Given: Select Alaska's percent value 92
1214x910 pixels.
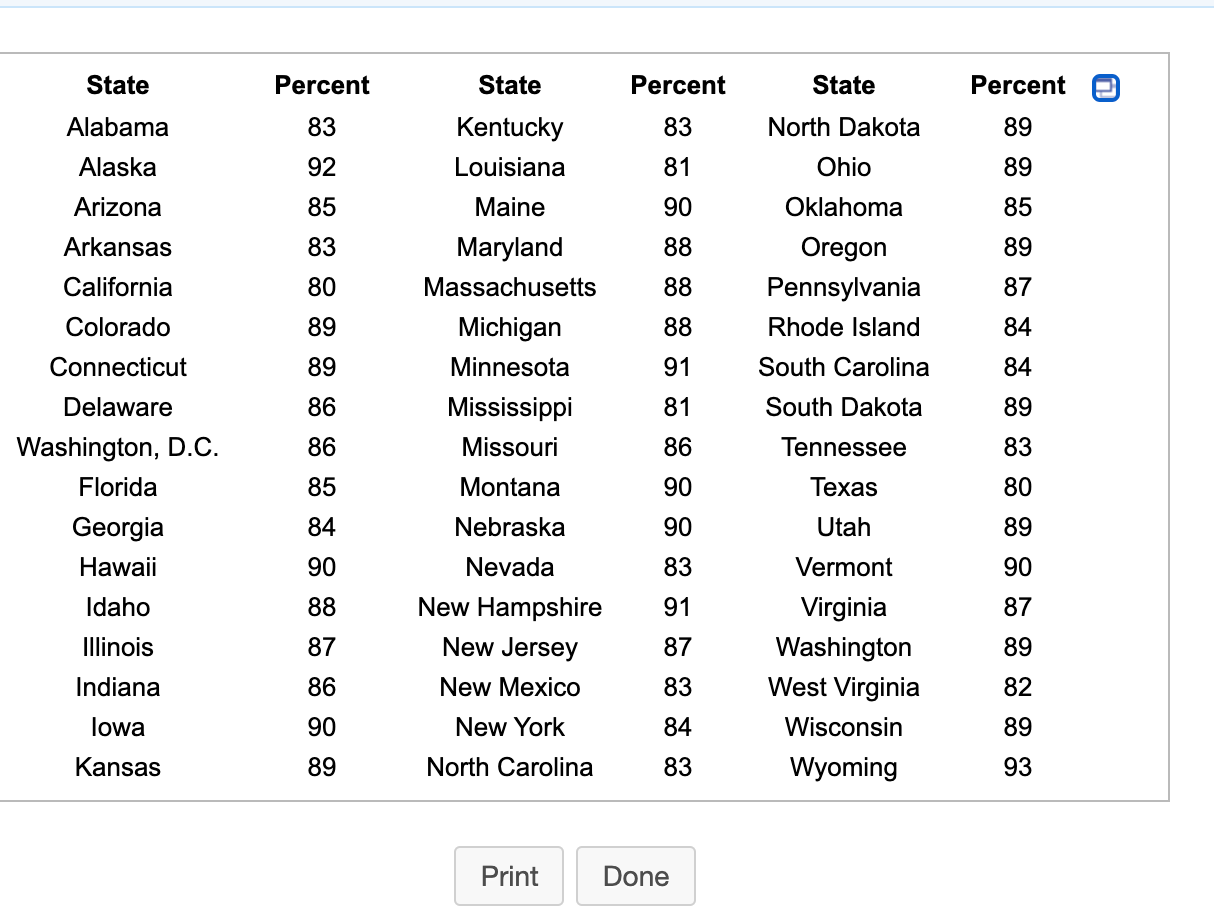Looking at the screenshot, I should tap(322, 167).
